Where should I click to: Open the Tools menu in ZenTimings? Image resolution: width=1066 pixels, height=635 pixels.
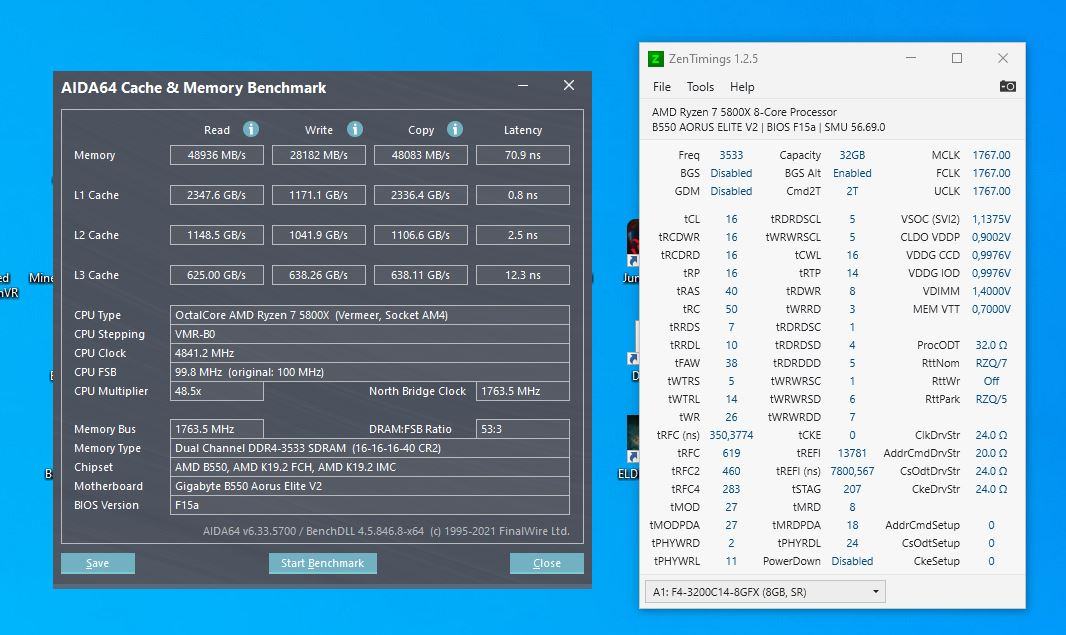[x=700, y=87]
